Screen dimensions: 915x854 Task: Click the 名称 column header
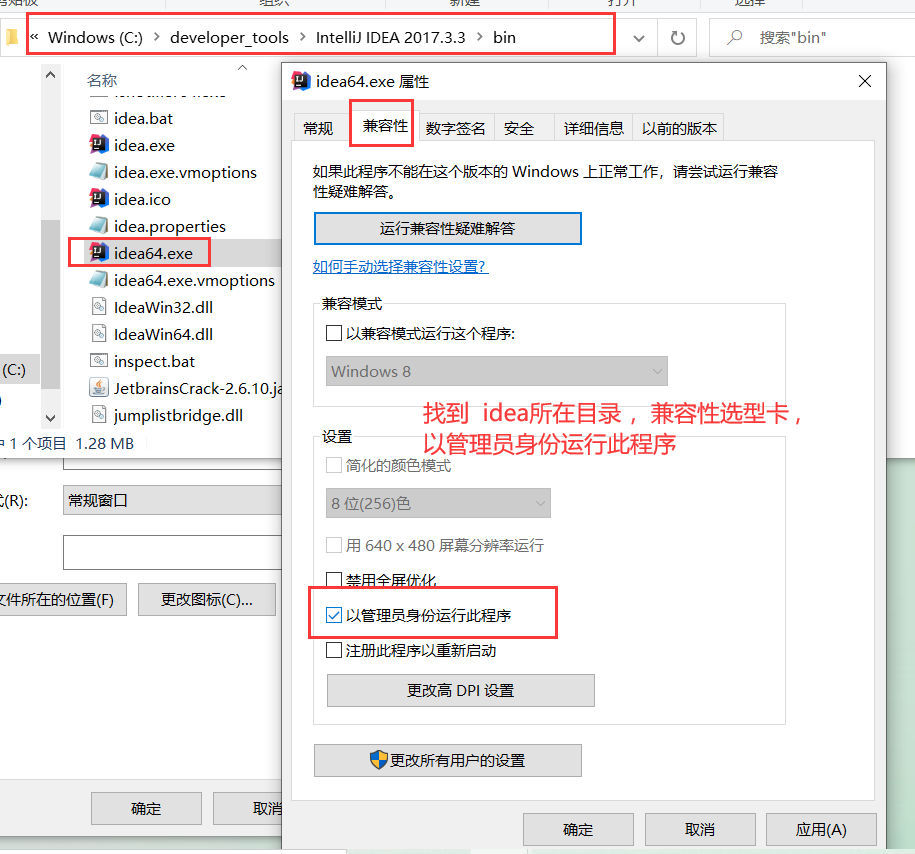click(x=102, y=80)
